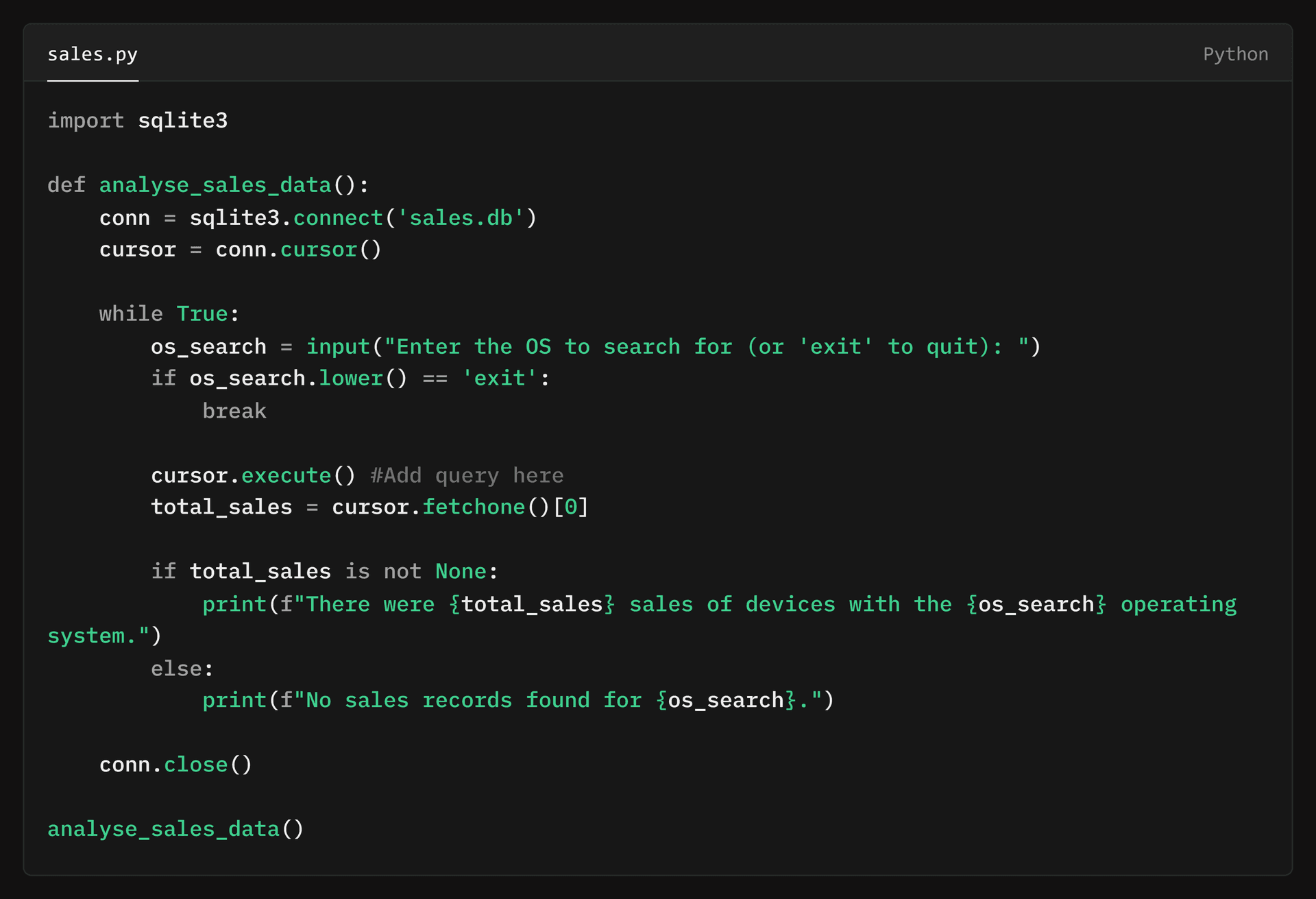Image resolution: width=1316 pixels, height=899 pixels.
Task: Click the Python language label
Action: (x=1235, y=54)
